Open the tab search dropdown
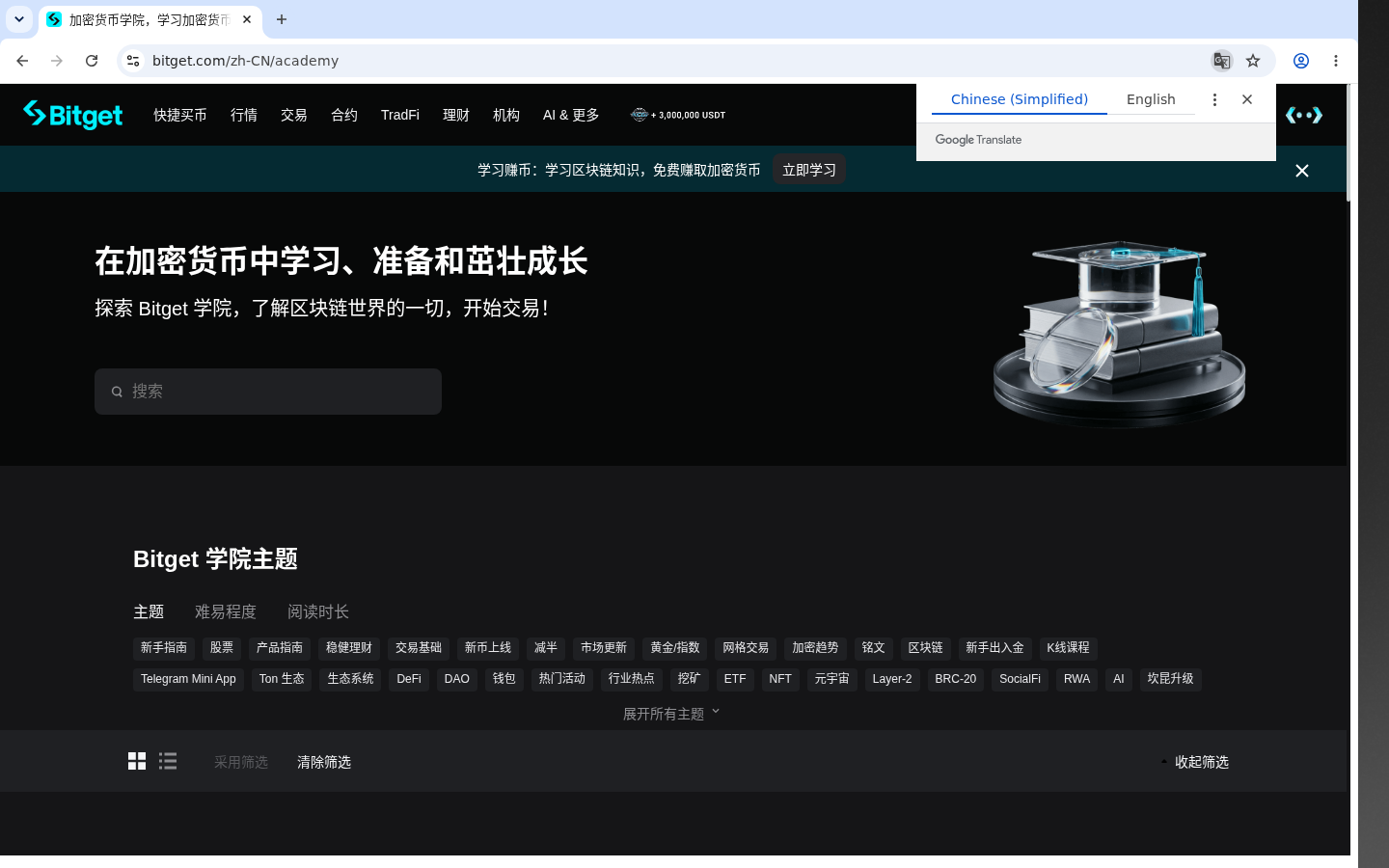 click(19, 19)
